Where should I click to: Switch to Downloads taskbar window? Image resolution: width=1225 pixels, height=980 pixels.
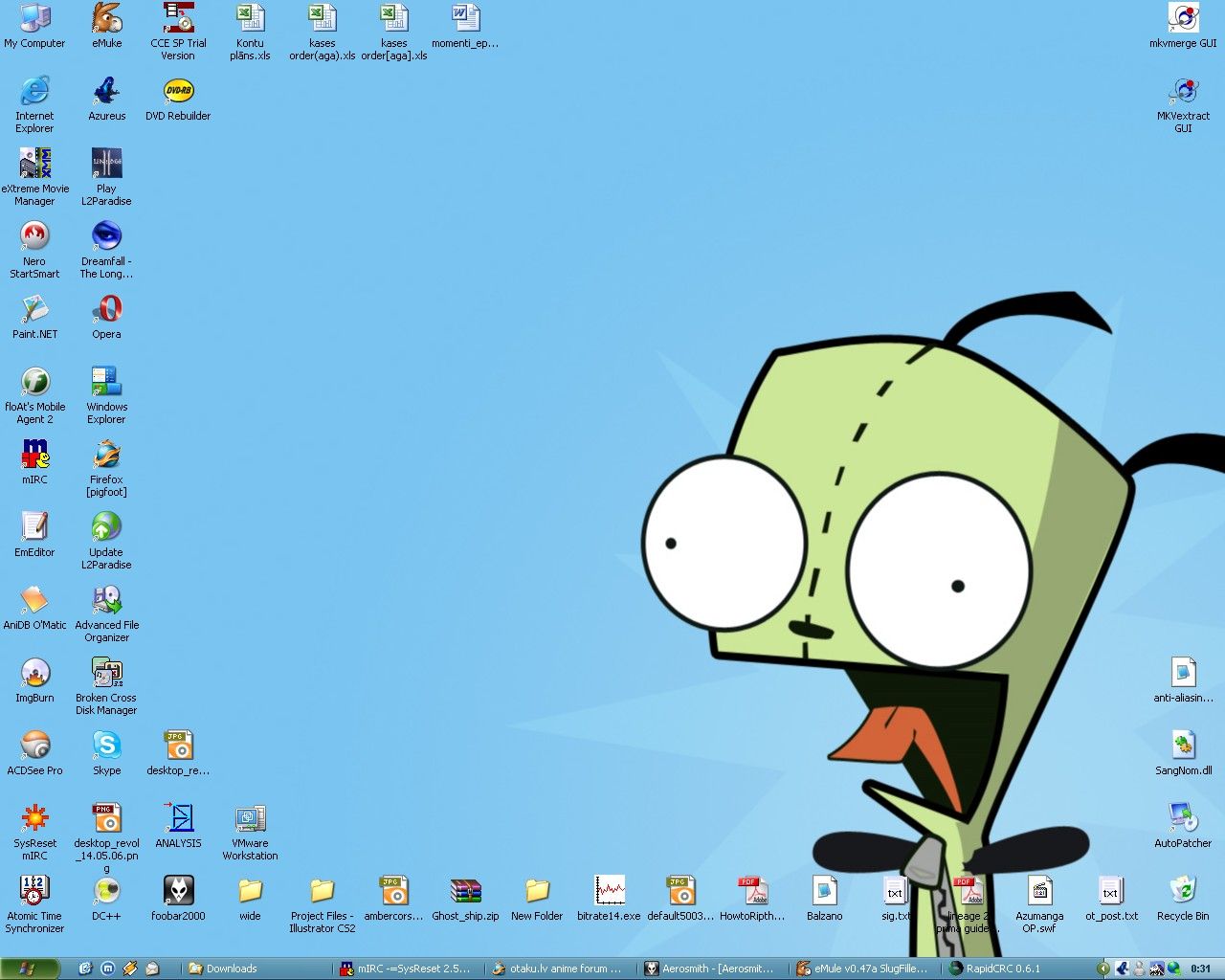256,969
